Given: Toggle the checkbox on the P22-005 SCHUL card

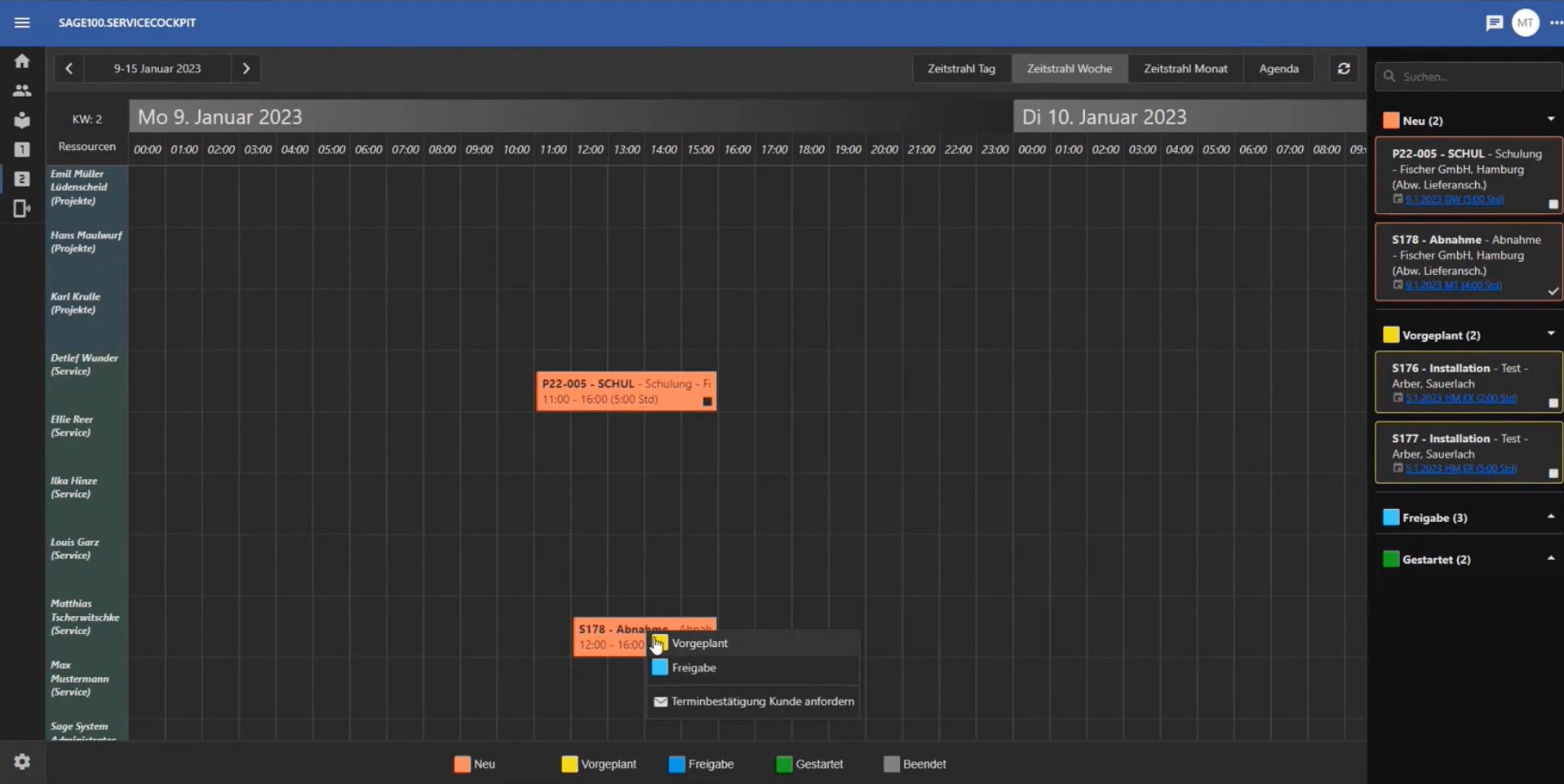Looking at the screenshot, I should pyautogui.click(x=1553, y=205).
